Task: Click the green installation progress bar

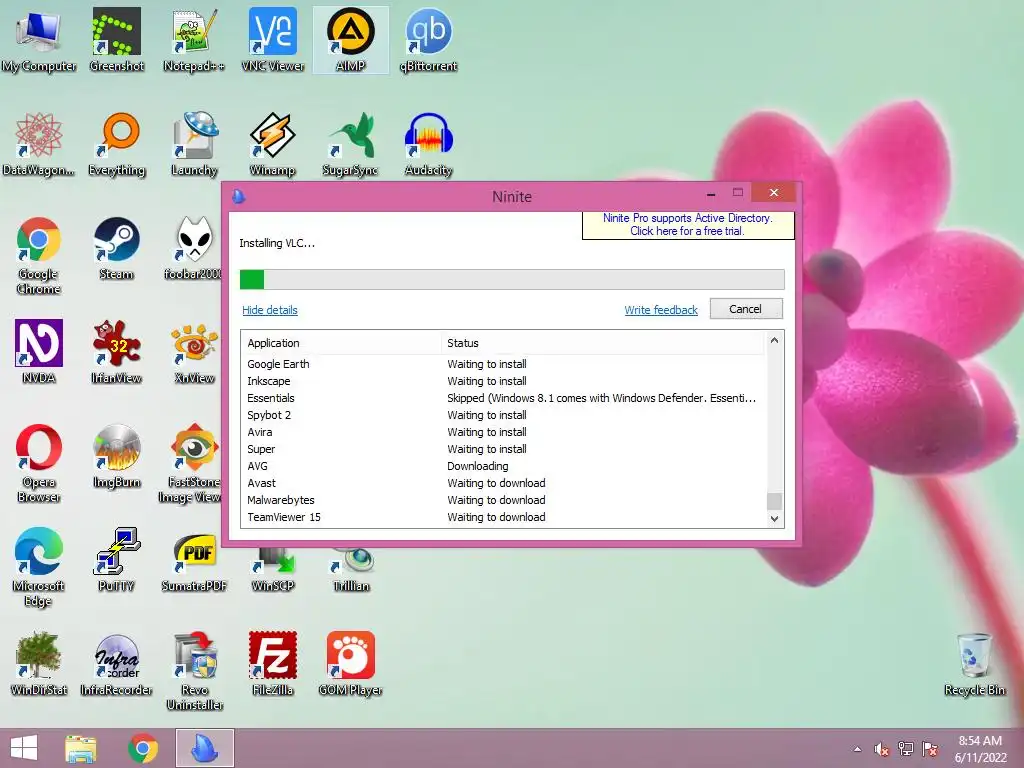Action: pos(512,280)
